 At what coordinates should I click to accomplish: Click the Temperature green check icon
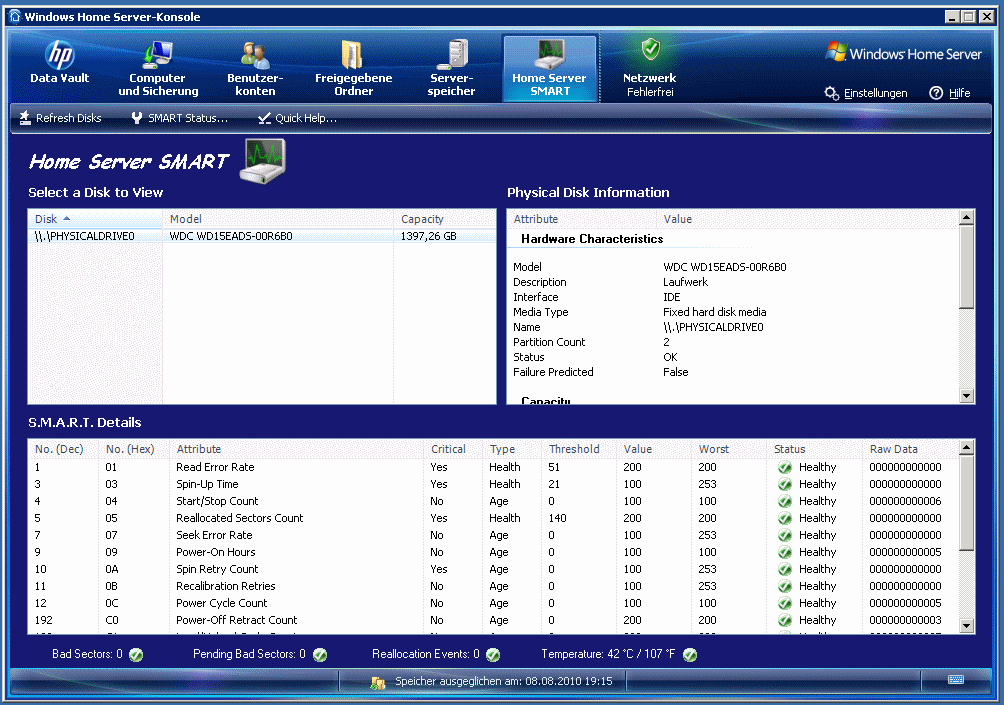coord(690,654)
